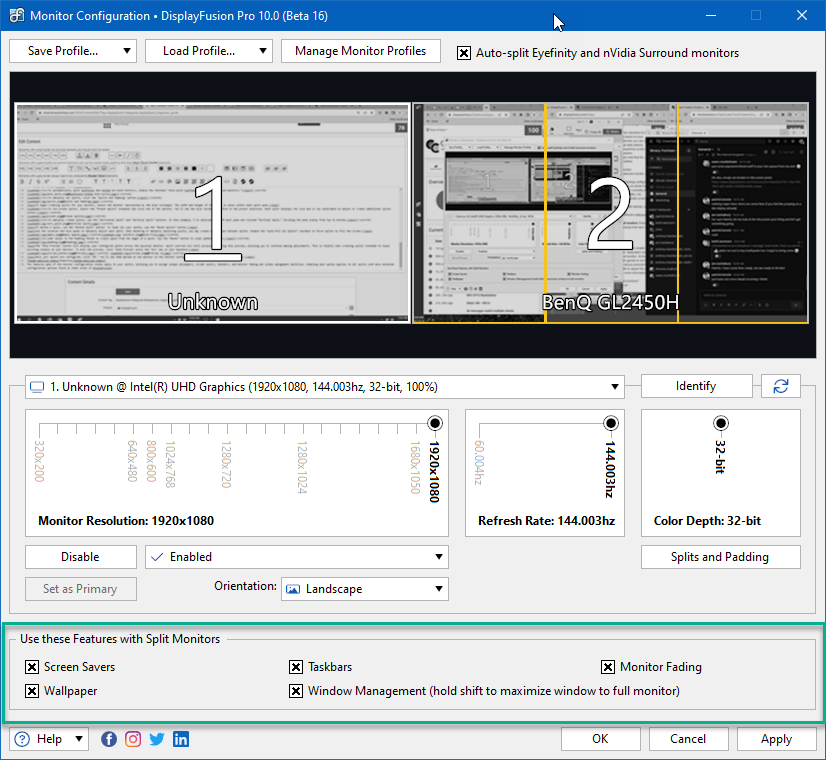Open the LinkedIn link icon
826x760 pixels.
pyautogui.click(x=181, y=739)
